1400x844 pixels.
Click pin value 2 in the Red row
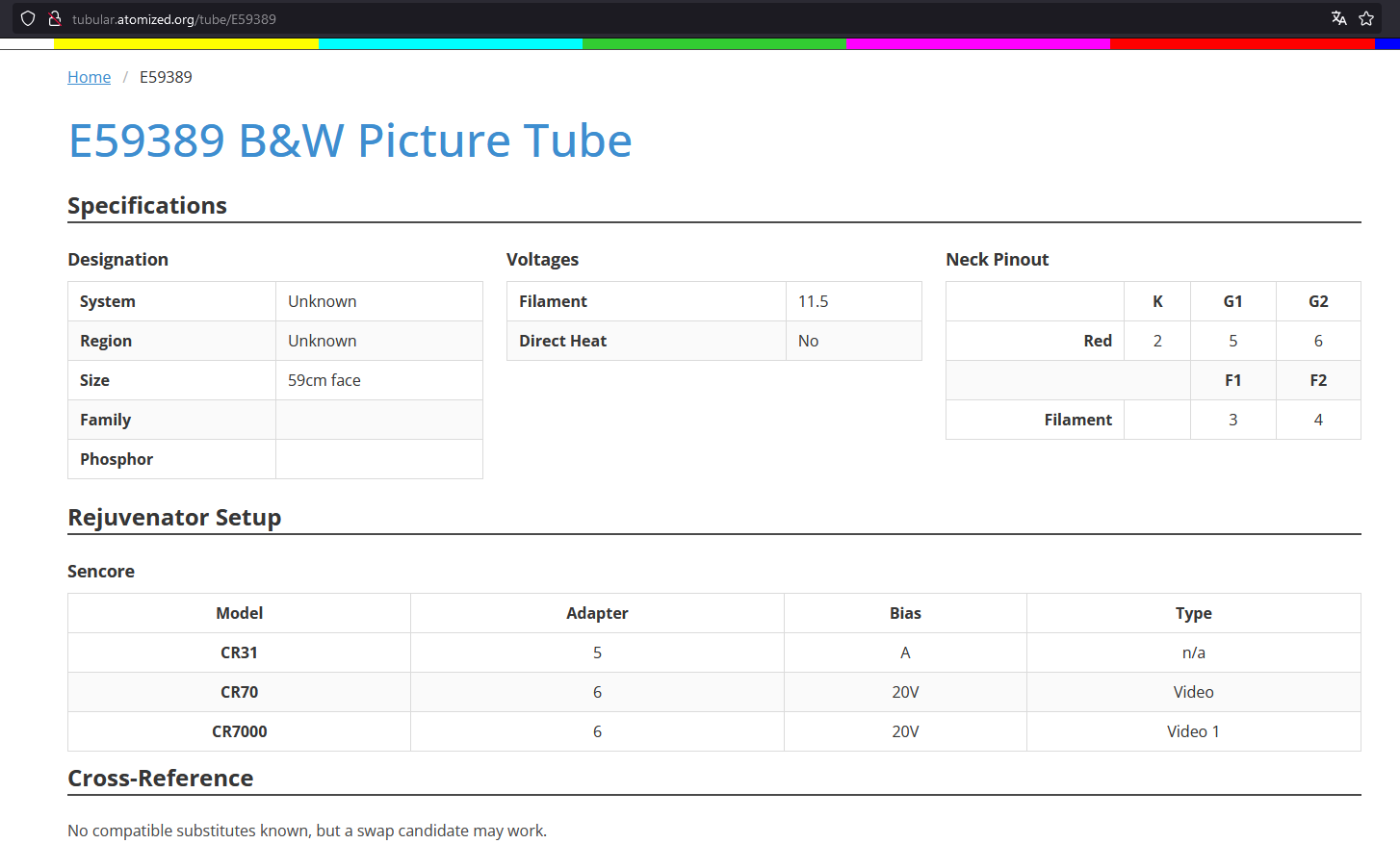tap(1157, 341)
